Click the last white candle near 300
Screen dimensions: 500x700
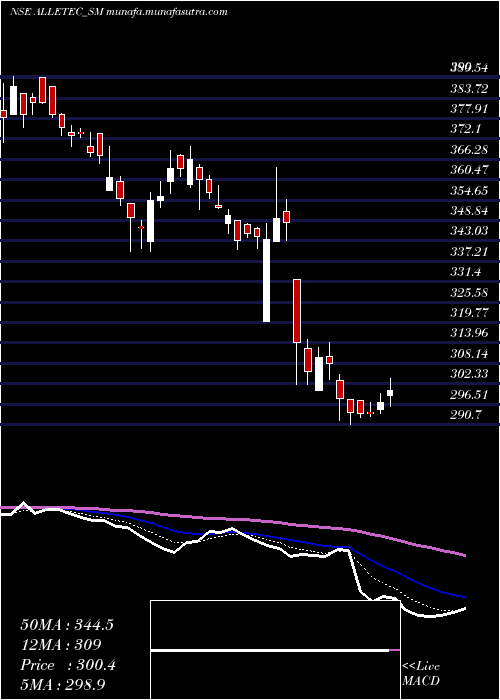(x=390, y=393)
